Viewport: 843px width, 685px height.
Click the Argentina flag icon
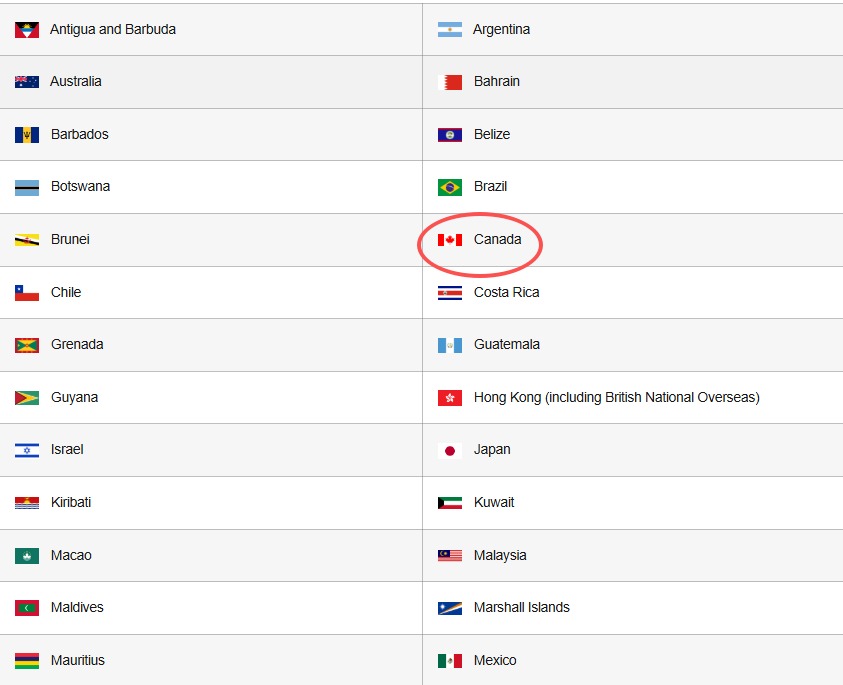(x=449, y=30)
